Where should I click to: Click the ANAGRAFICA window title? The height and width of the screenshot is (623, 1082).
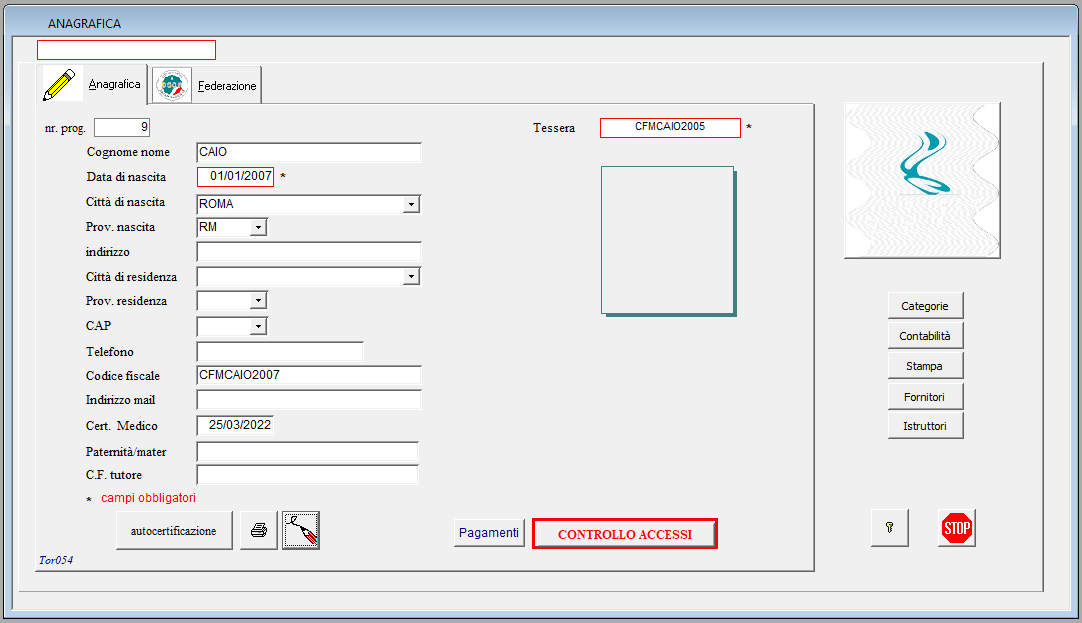coord(84,23)
